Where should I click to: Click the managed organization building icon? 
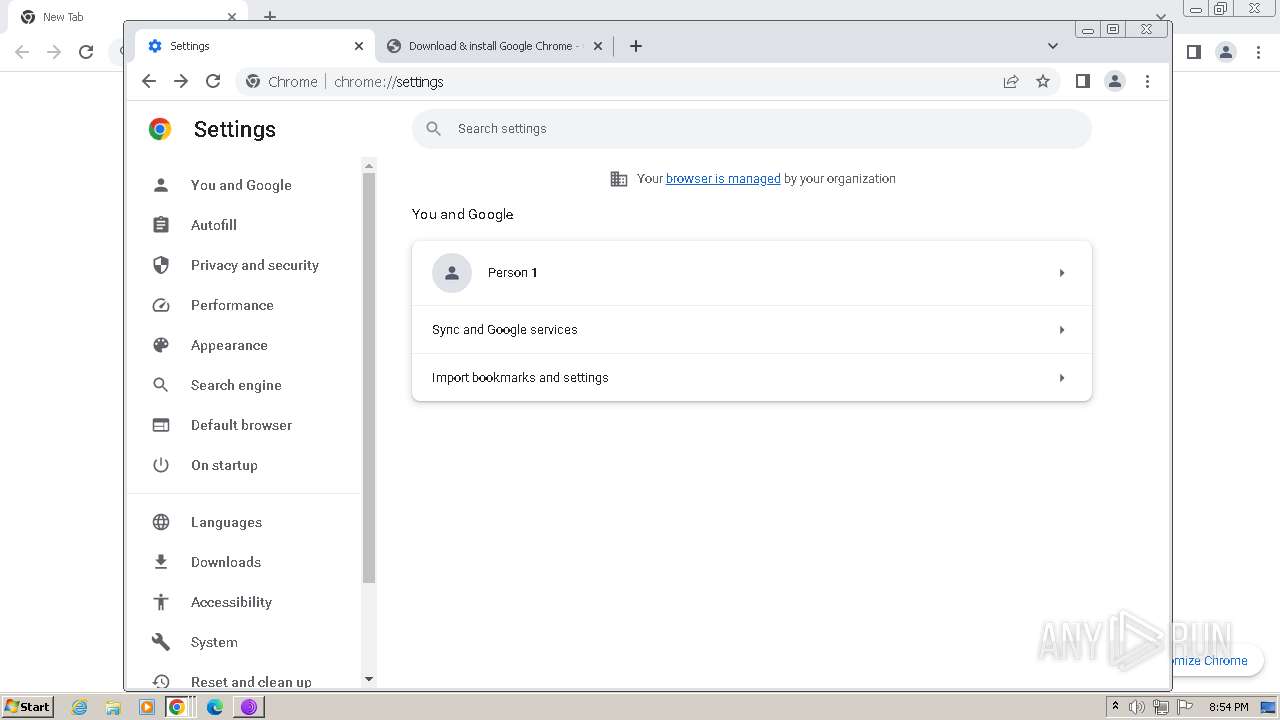point(619,179)
